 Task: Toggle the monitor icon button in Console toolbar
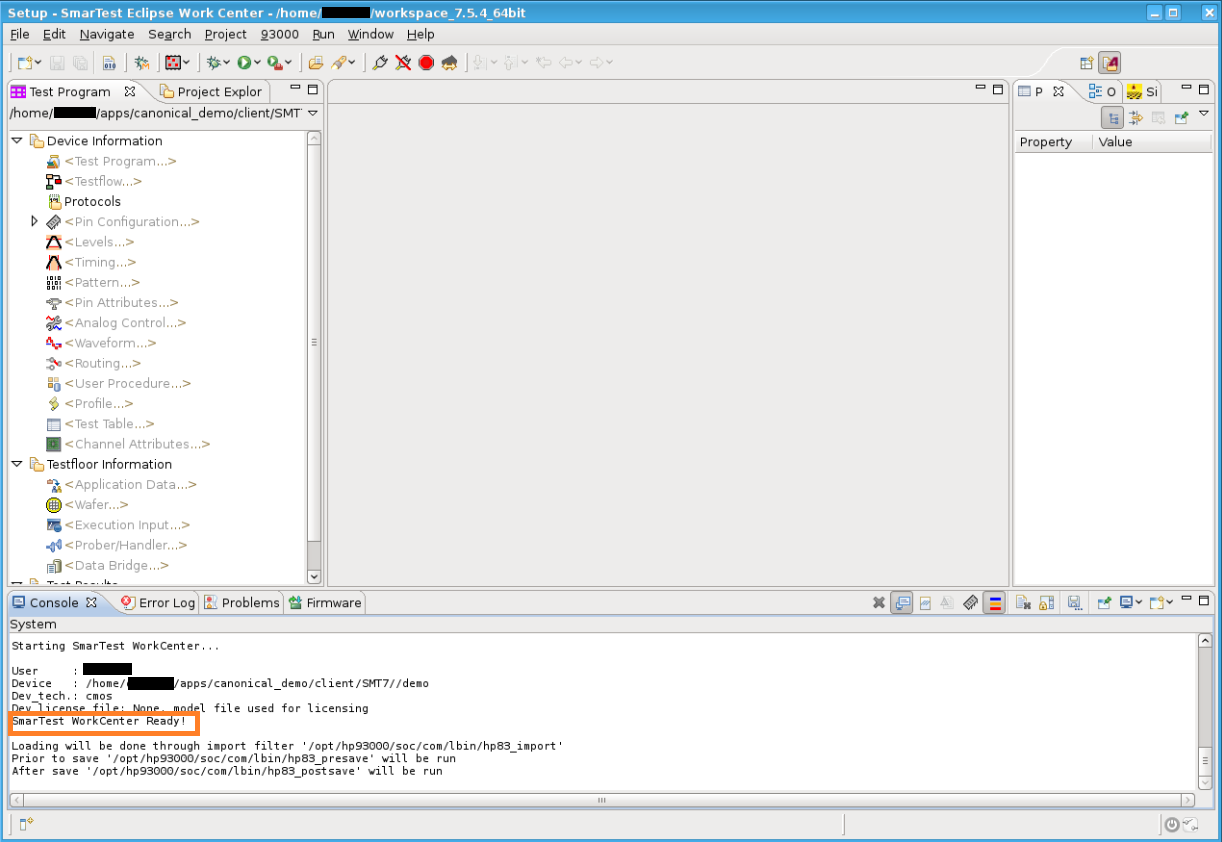(902, 603)
